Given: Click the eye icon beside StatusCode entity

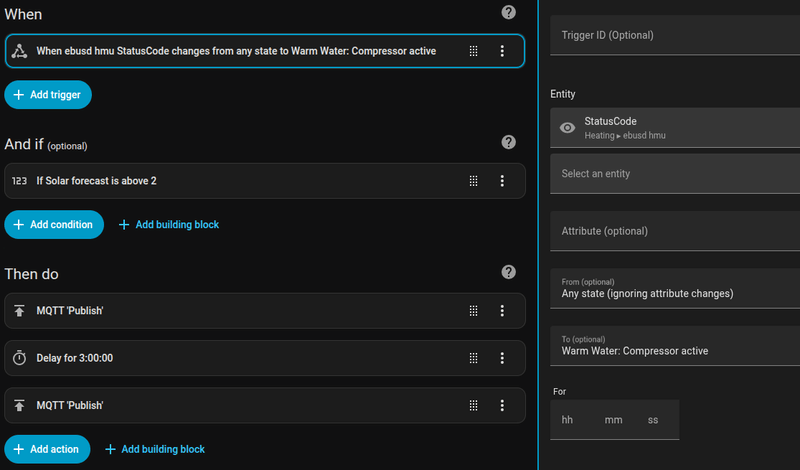Looking at the screenshot, I should 567,128.
